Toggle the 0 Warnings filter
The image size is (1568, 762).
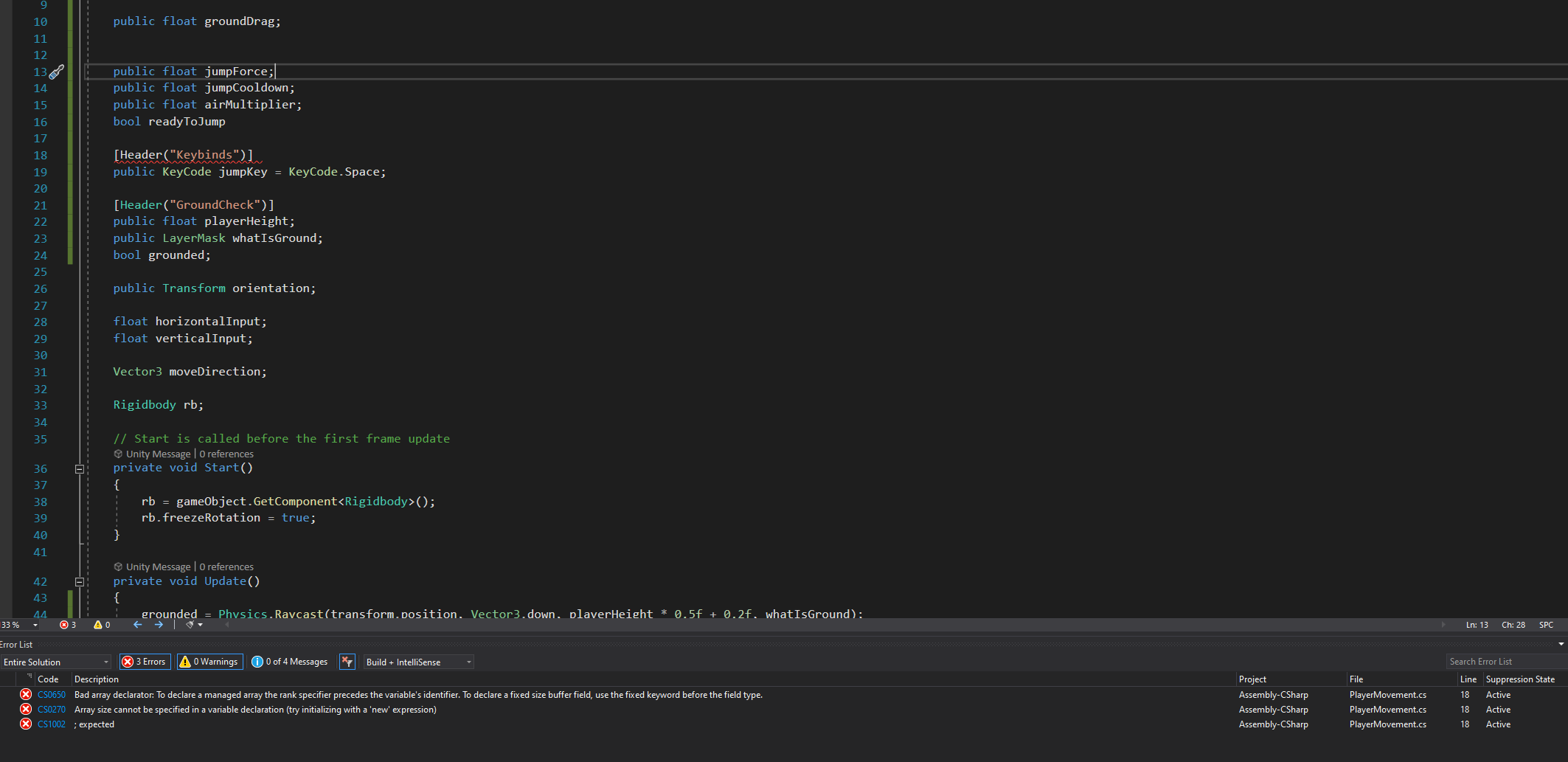click(209, 662)
